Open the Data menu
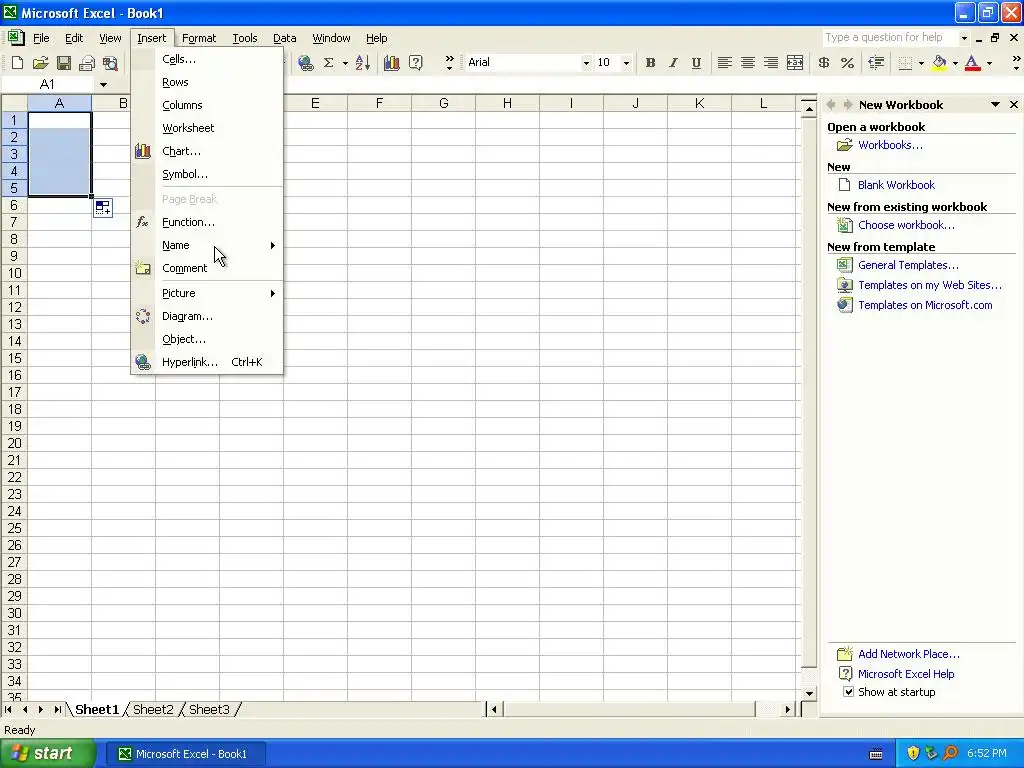 click(284, 38)
